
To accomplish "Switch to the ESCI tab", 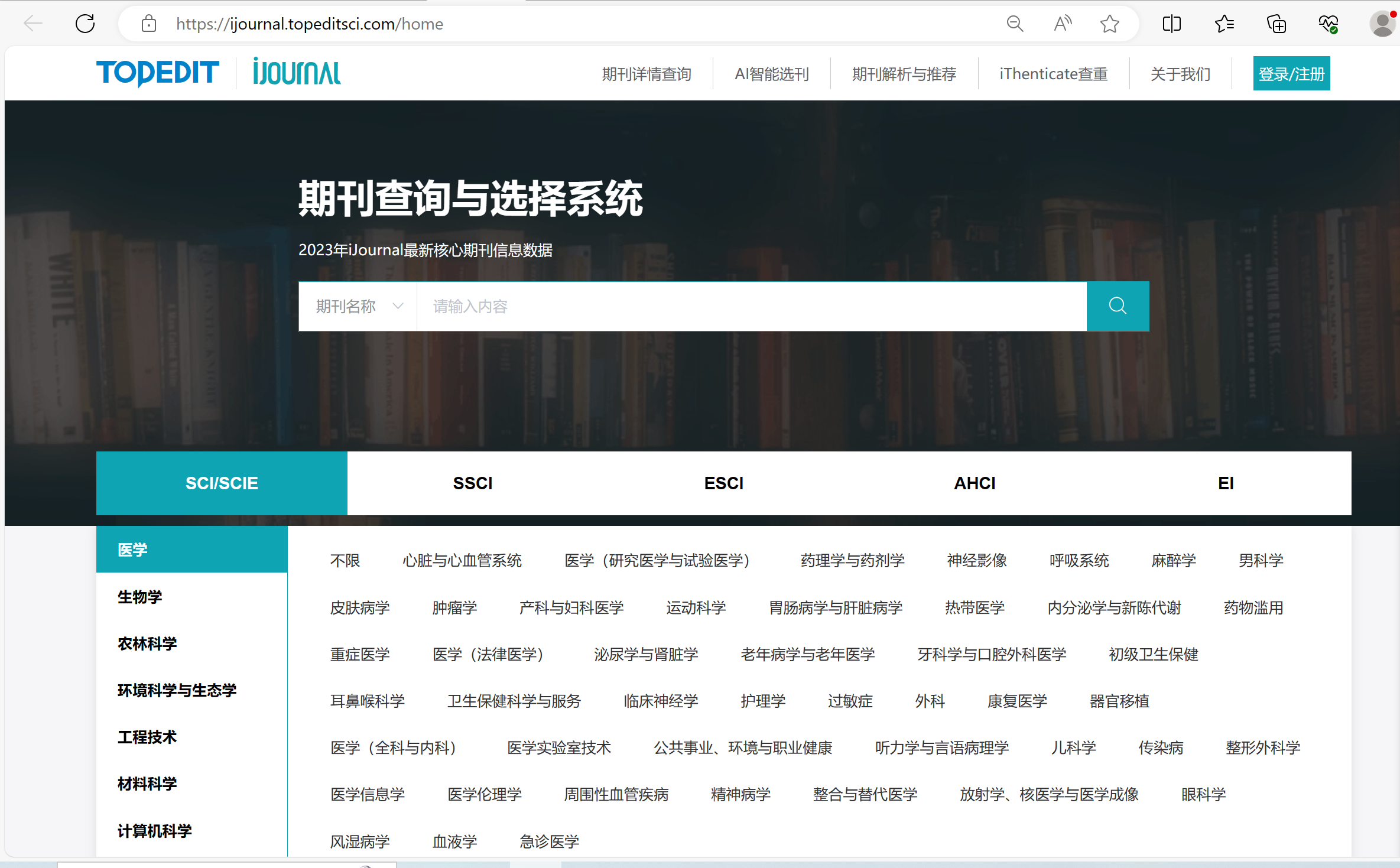I will [x=723, y=483].
